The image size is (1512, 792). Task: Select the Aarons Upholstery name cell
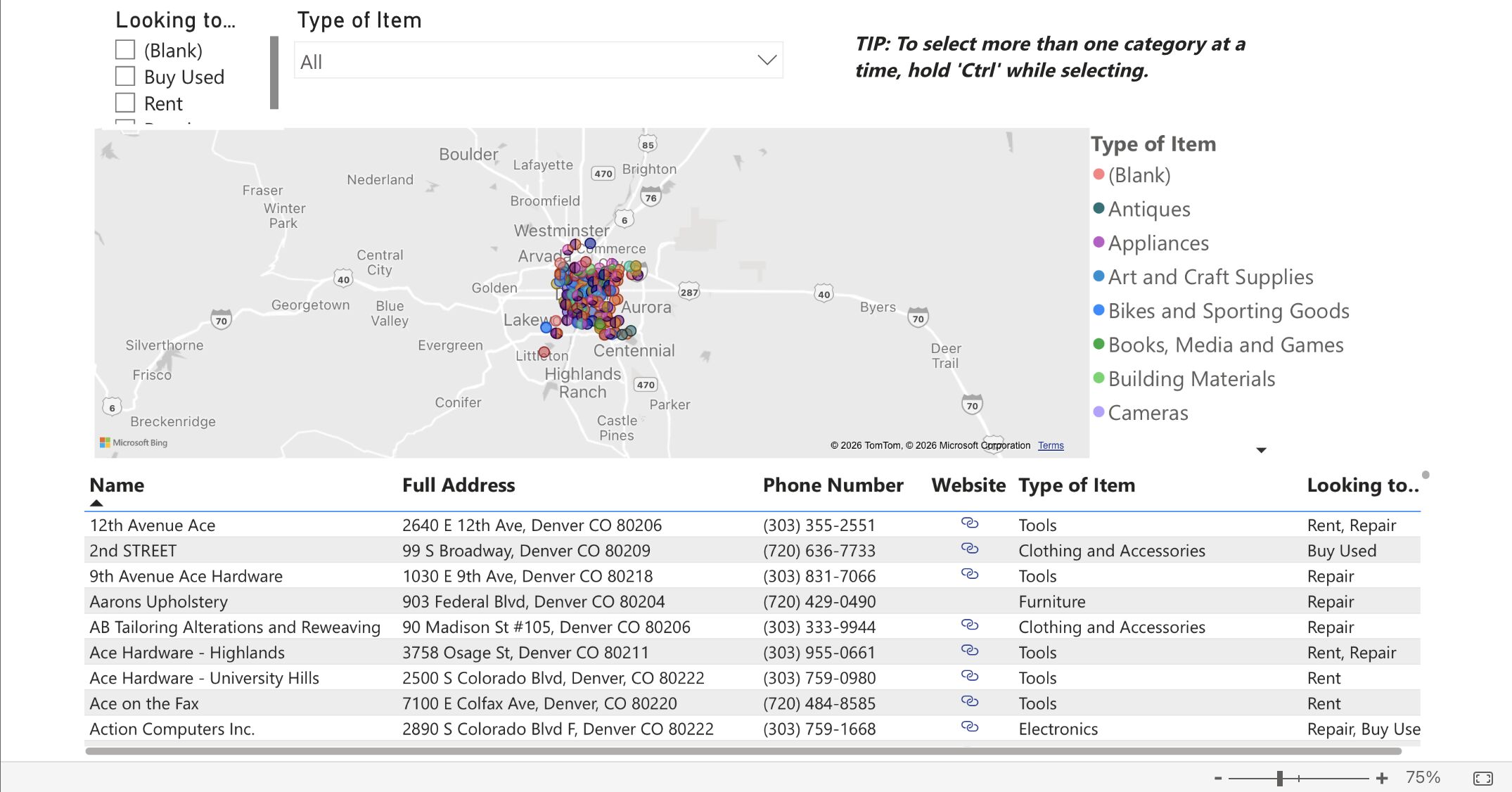pyautogui.click(x=159, y=601)
